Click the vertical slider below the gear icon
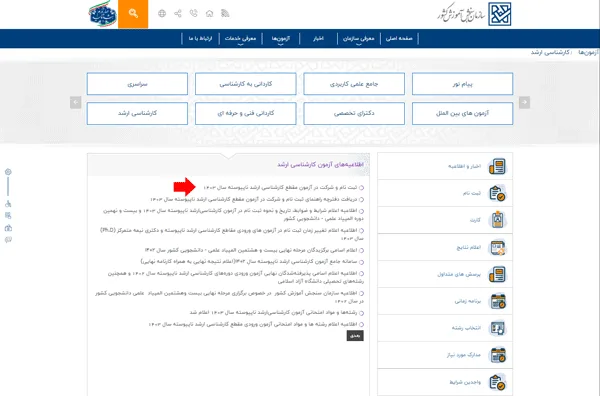 click(x=8, y=187)
